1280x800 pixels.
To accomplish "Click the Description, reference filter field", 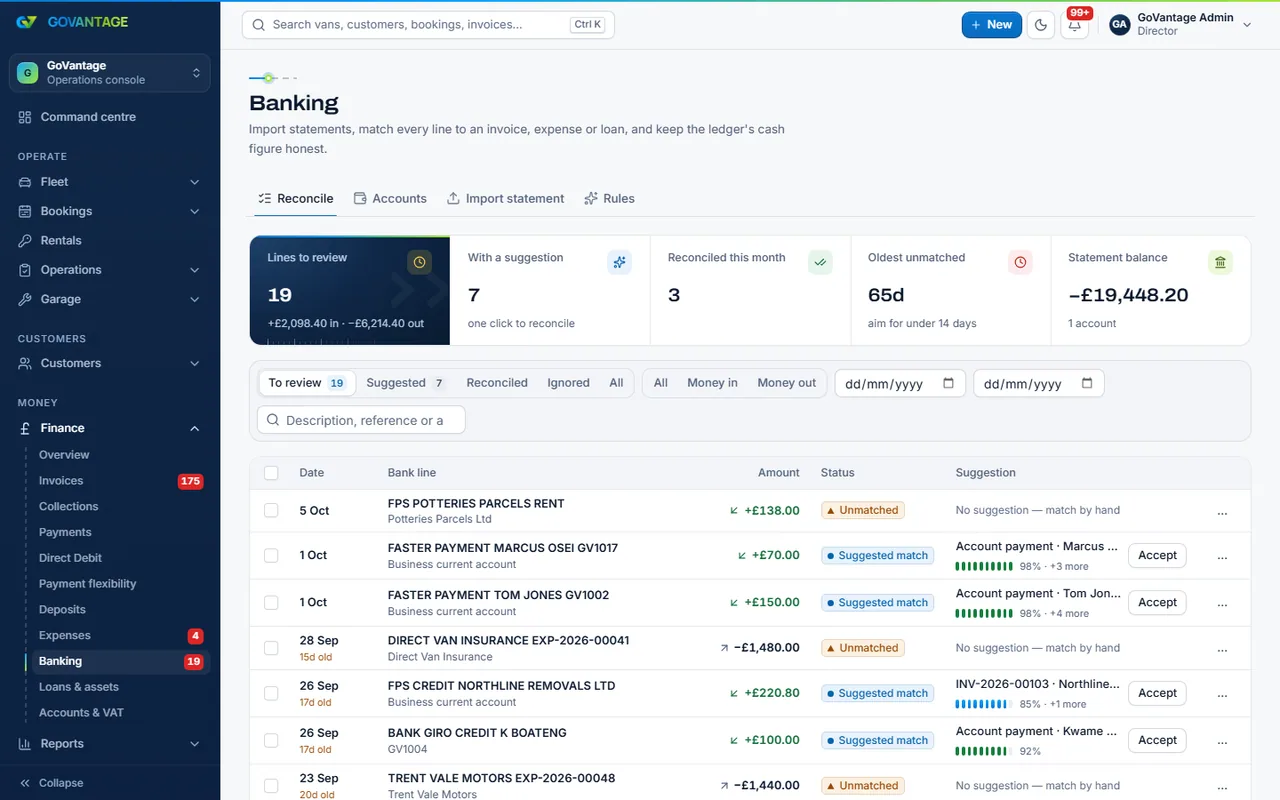I will tap(361, 421).
